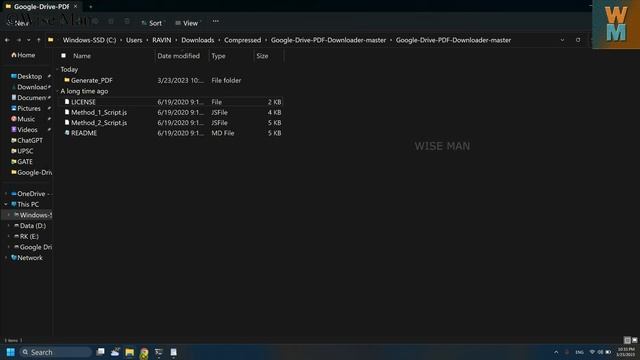Go to Downloads in the breadcrumb
640x360 pixels.
198,40
